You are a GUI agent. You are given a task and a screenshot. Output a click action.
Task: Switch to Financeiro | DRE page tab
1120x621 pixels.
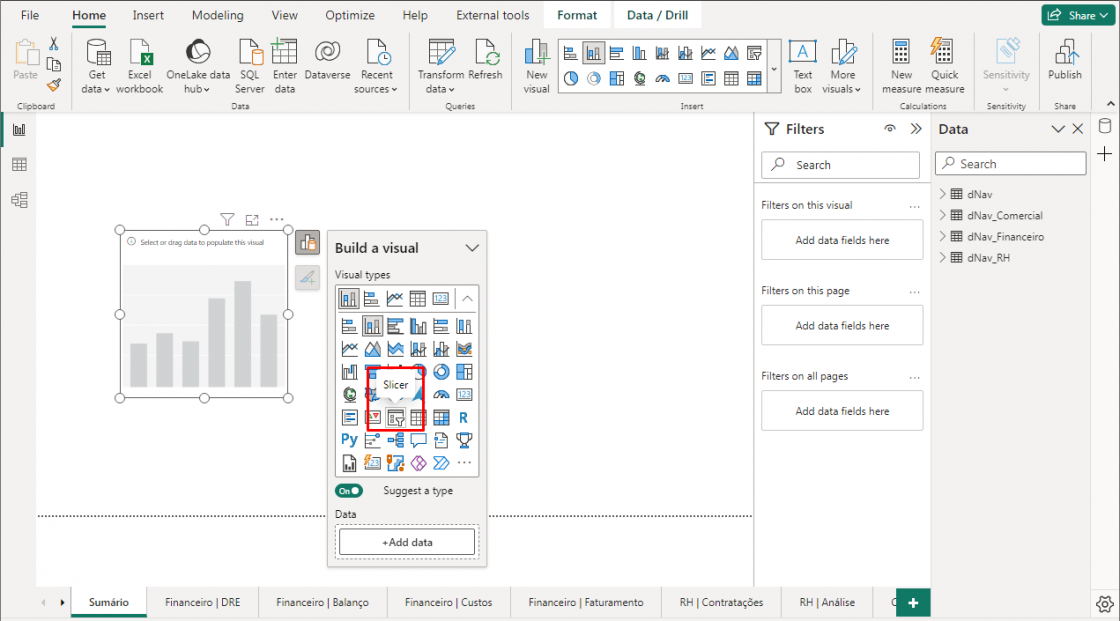click(202, 602)
